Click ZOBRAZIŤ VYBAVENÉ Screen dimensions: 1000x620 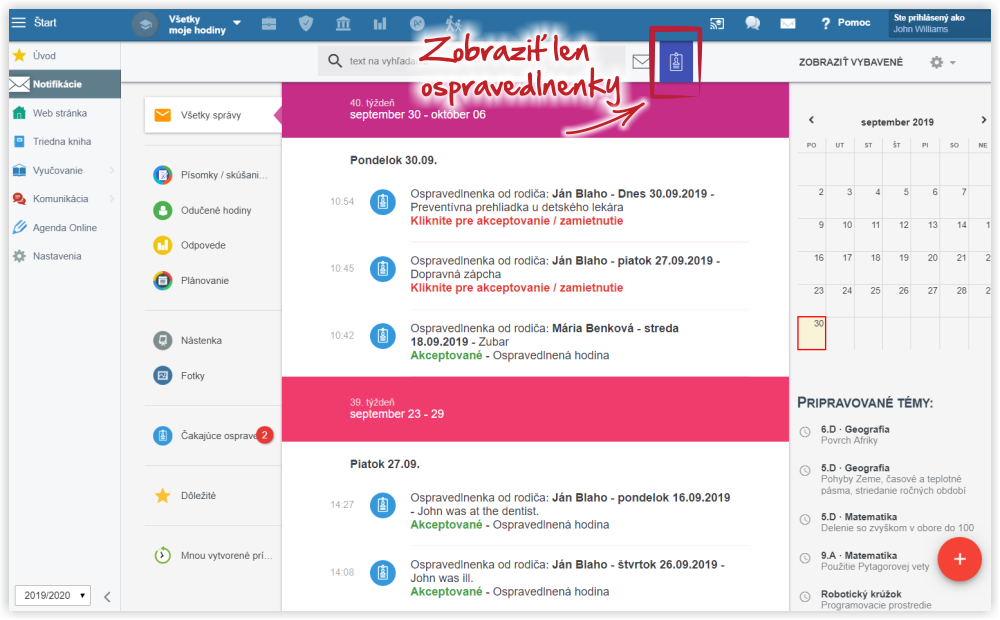tap(851, 62)
